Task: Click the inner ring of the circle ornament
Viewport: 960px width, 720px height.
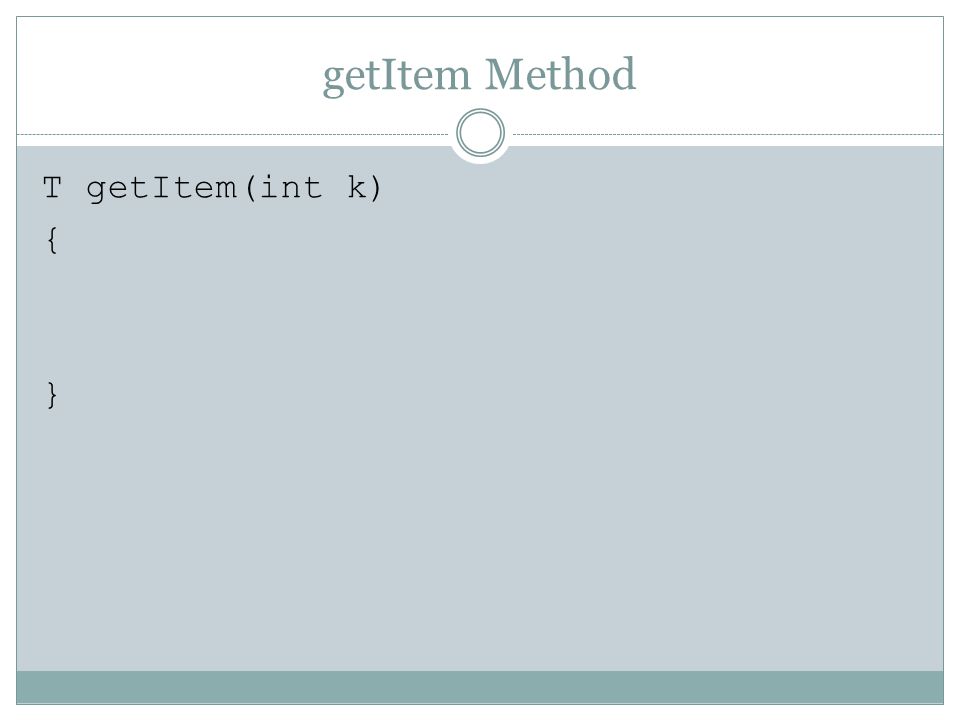Action: click(481, 132)
